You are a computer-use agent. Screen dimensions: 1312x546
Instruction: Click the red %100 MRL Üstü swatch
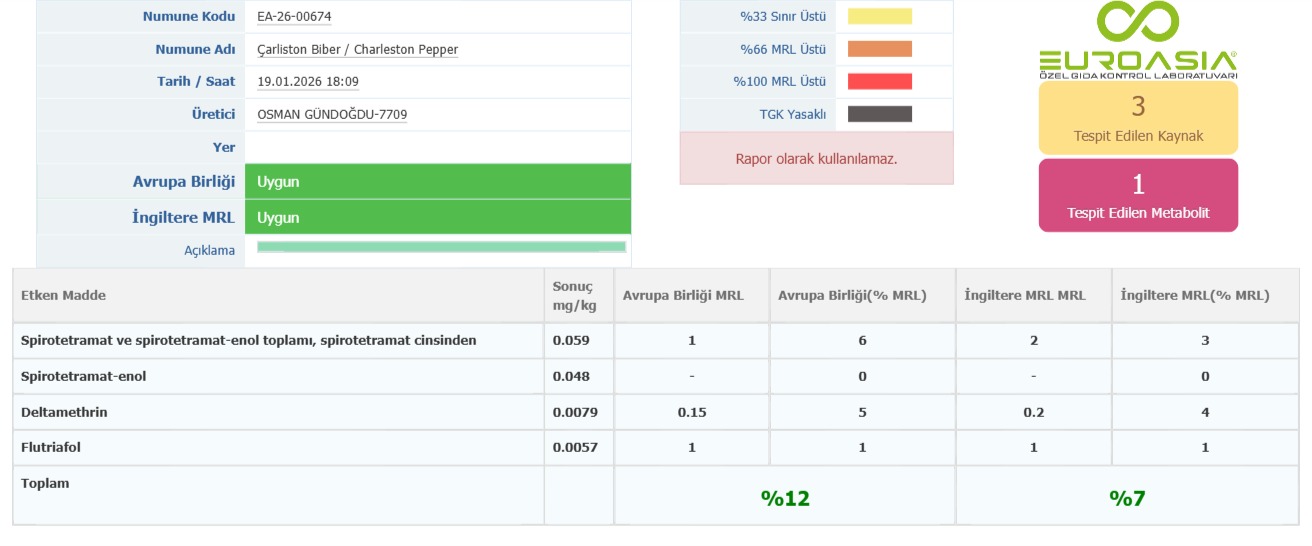tap(880, 82)
